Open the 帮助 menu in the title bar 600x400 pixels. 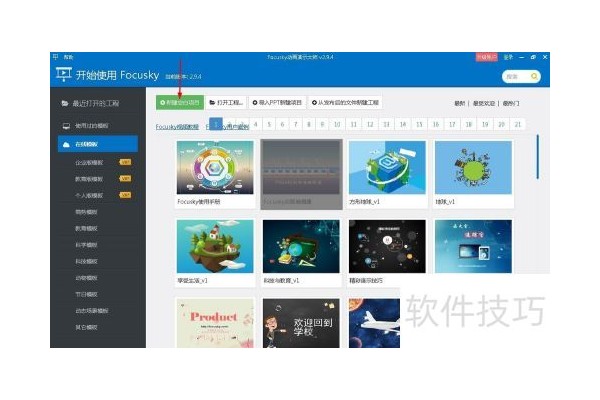click(68, 57)
